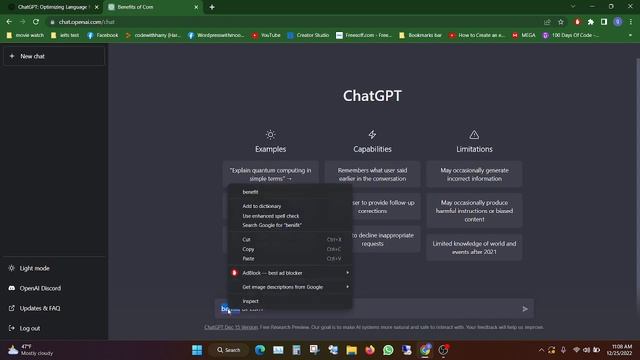Screen dimensions: 640x360
Task: Choose Inspect in context menu
Action: (290, 301)
